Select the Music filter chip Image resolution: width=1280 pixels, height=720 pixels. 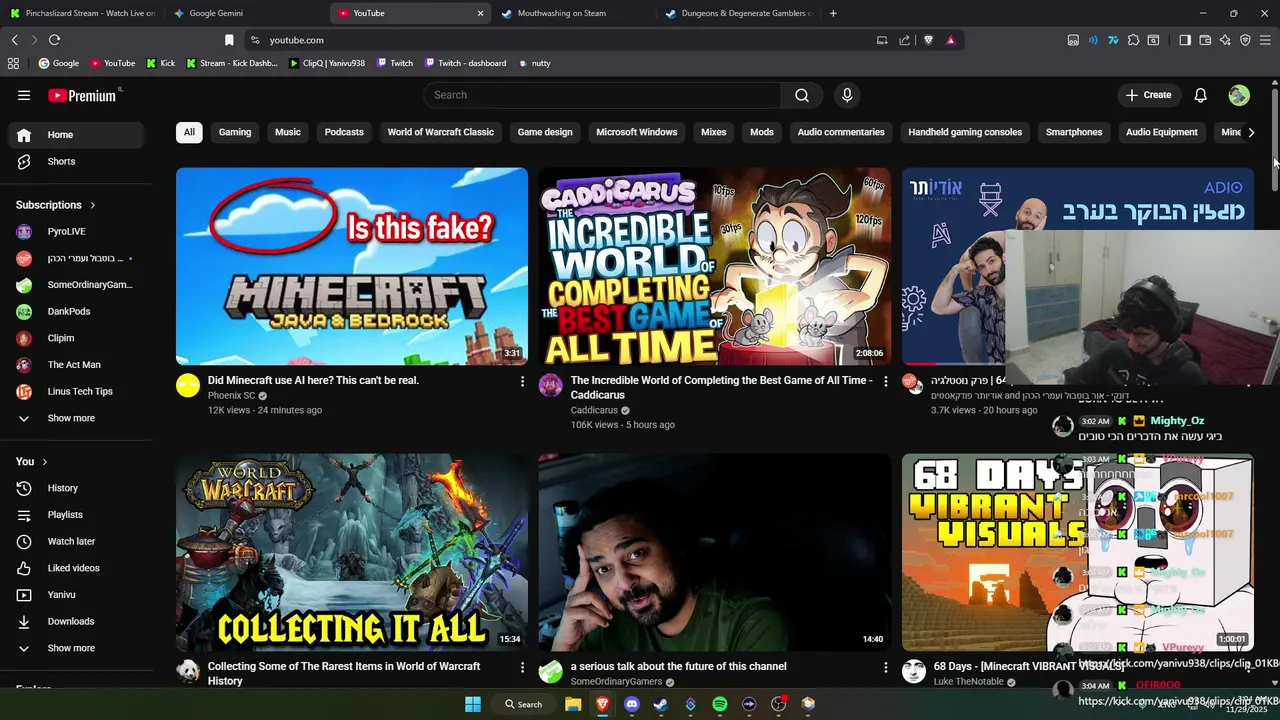[x=288, y=132]
